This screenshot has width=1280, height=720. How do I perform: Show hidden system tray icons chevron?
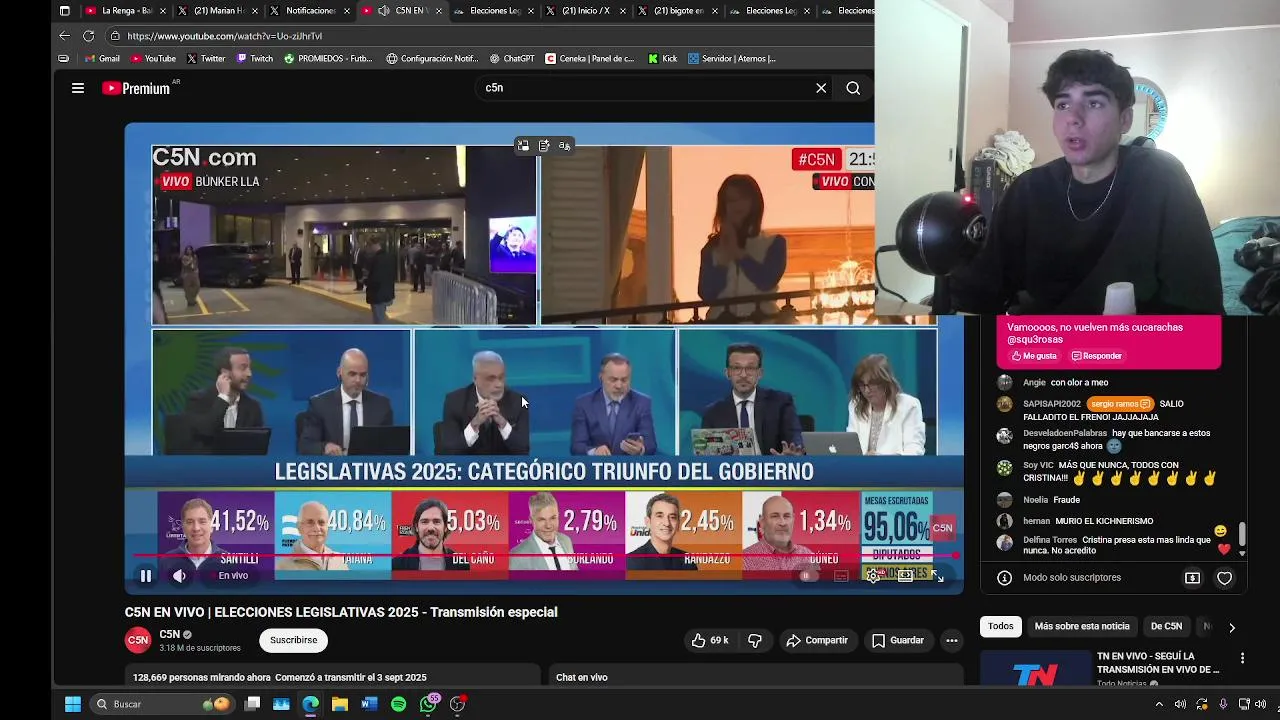1160,704
